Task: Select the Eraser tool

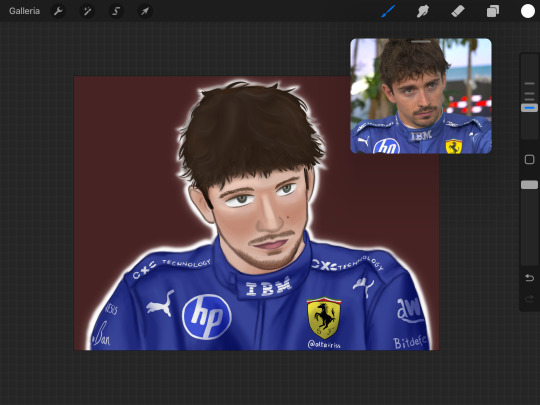Action: point(458,11)
